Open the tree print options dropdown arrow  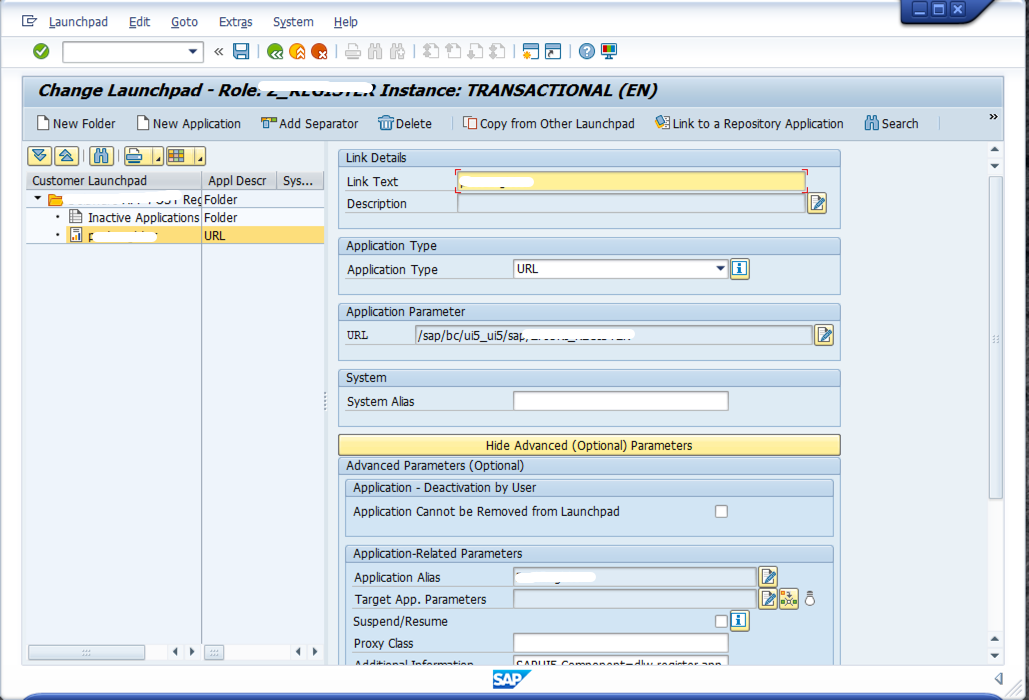(158, 156)
